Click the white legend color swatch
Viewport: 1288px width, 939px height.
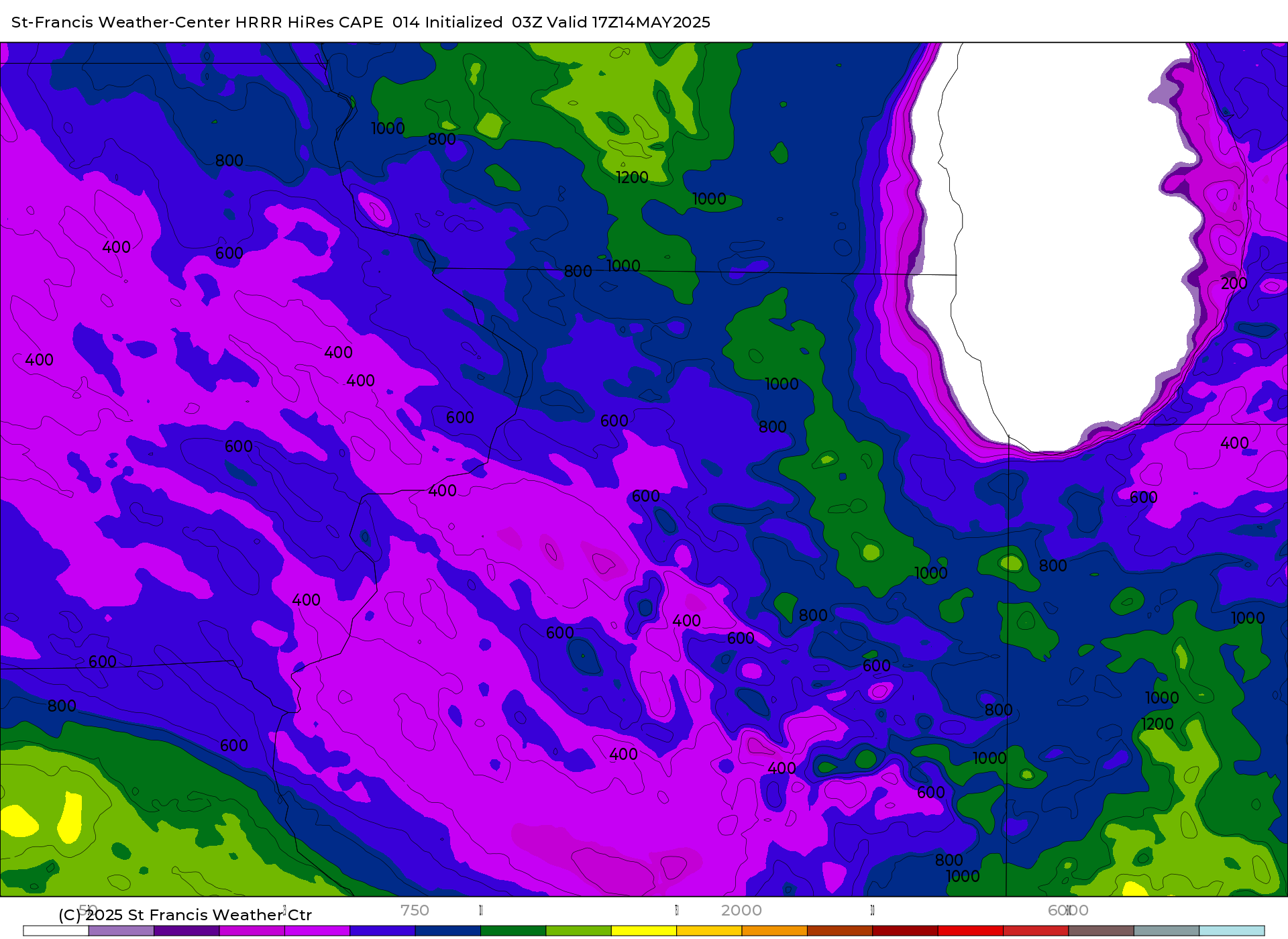click(x=56, y=931)
